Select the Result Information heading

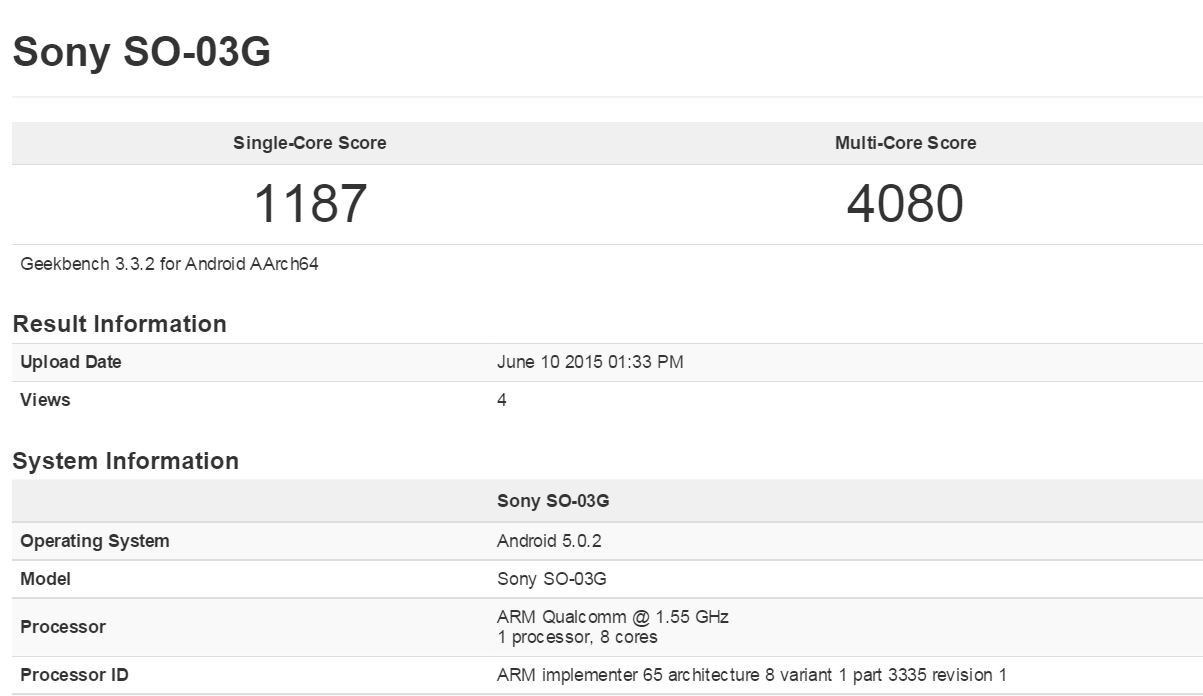click(119, 324)
